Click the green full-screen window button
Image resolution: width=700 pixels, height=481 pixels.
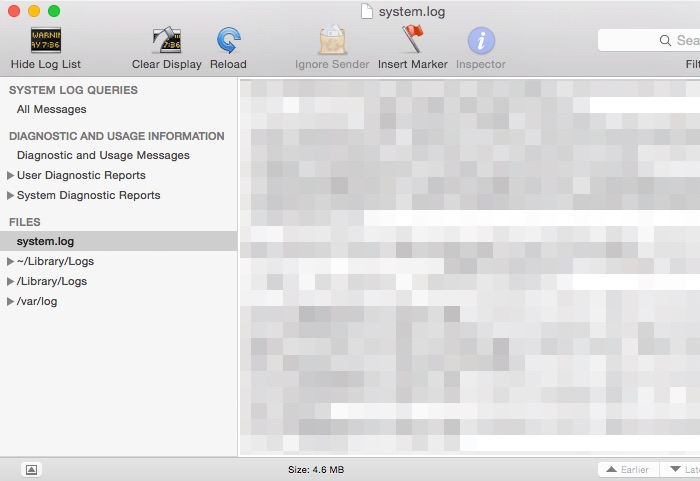tap(54, 11)
